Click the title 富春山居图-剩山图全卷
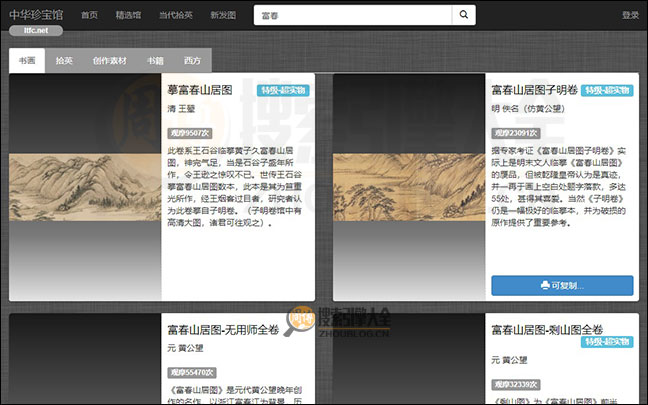The image size is (648, 405). point(547,330)
